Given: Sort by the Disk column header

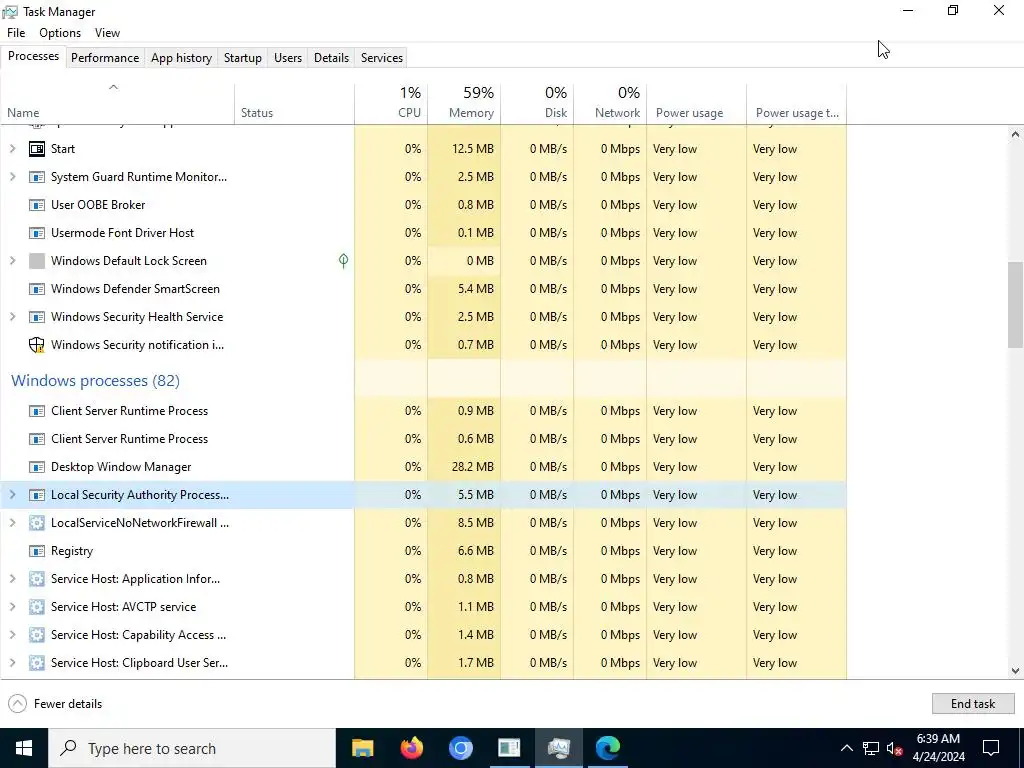Looking at the screenshot, I should point(537,104).
